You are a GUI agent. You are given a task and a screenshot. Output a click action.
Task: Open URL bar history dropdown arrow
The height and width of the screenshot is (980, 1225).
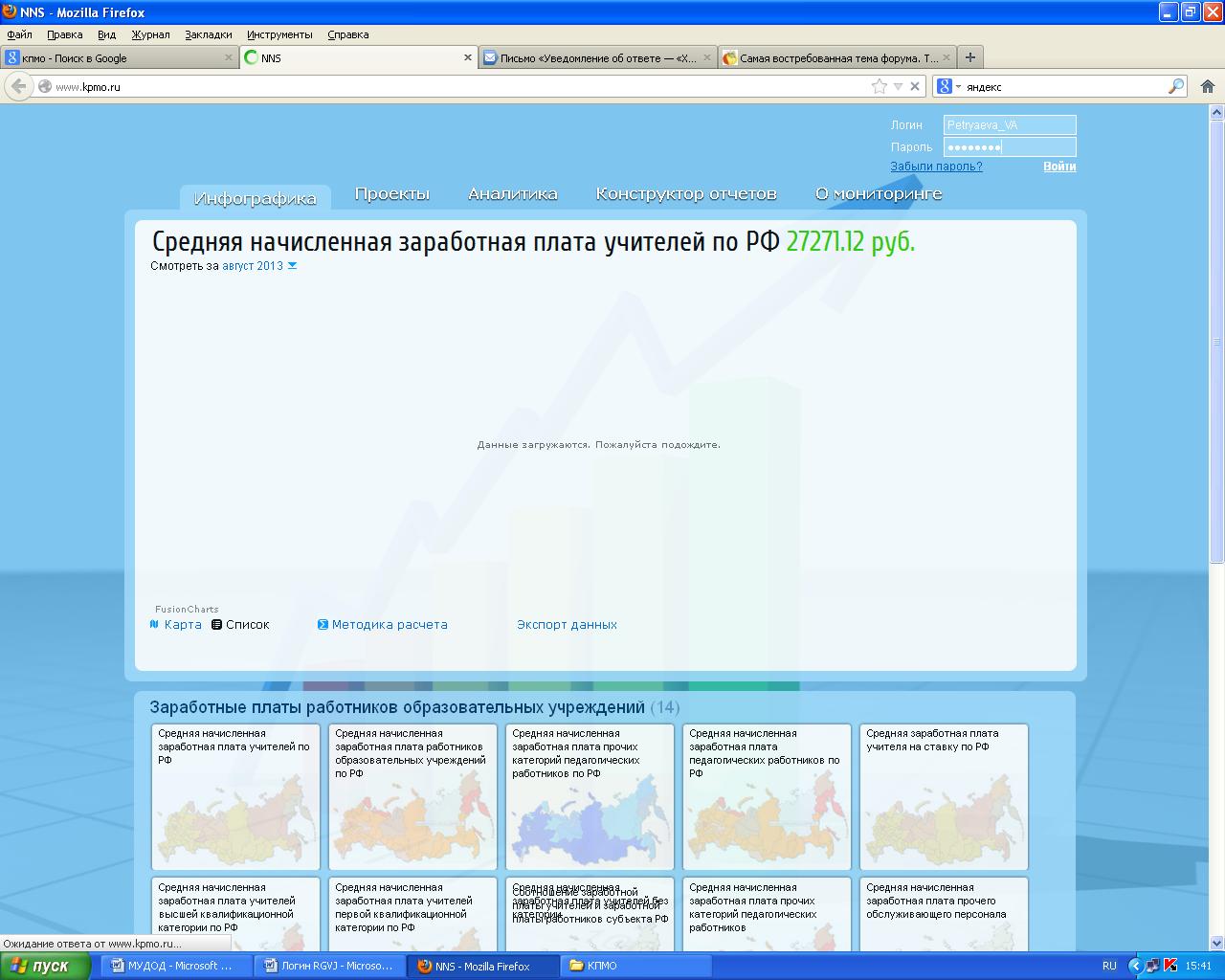898,86
